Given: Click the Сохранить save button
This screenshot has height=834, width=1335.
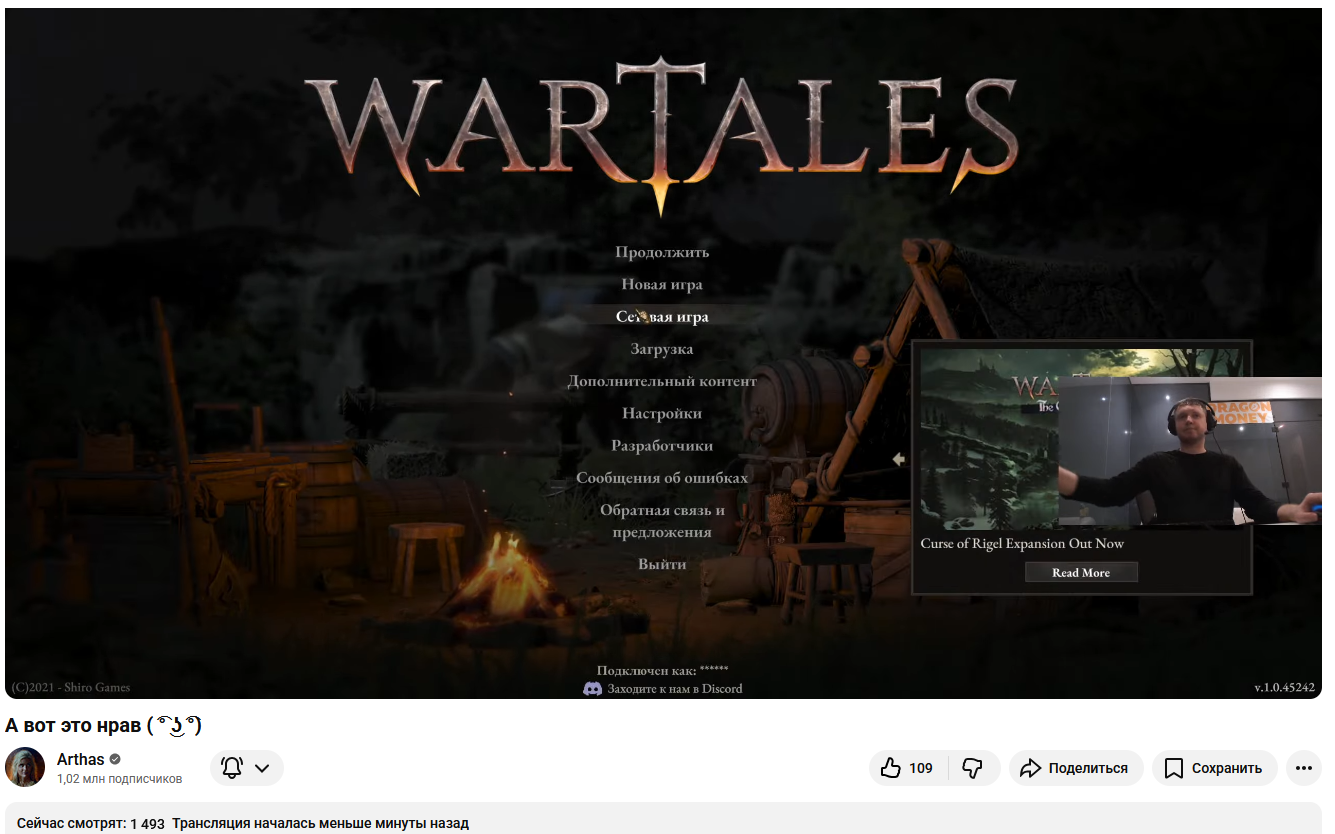Looking at the screenshot, I should (1215, 768).
